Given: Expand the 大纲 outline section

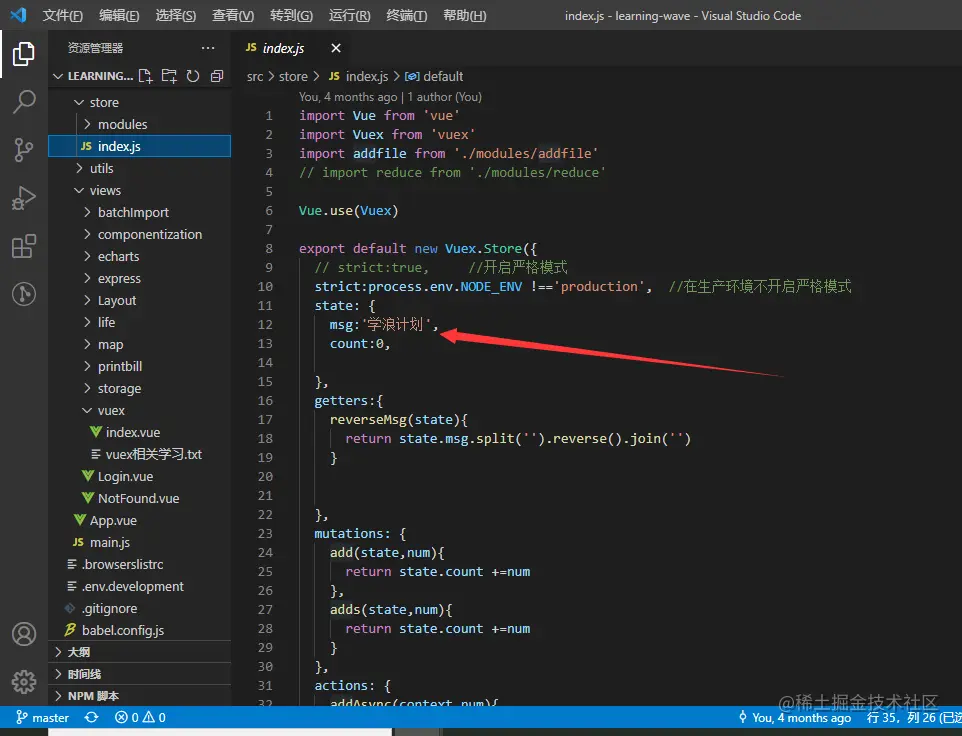Looking at the screenshot, I should [x=139, y=652].
